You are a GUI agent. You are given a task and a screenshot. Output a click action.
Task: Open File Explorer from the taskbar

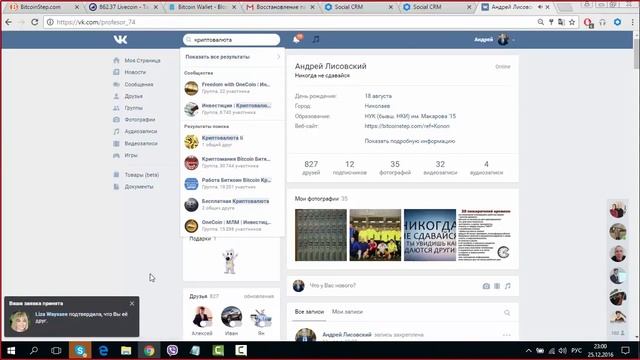pyautogui.click(x=126, y=350)
